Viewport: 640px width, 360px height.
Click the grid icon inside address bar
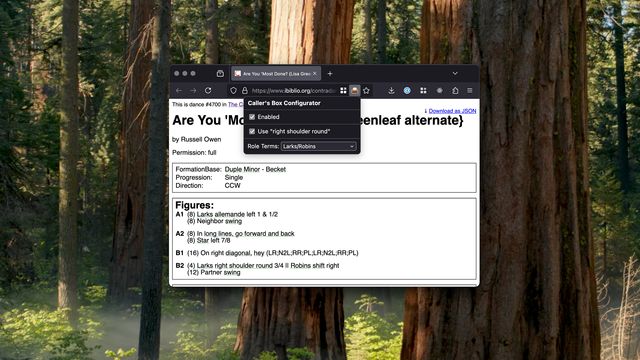[343, 91]
